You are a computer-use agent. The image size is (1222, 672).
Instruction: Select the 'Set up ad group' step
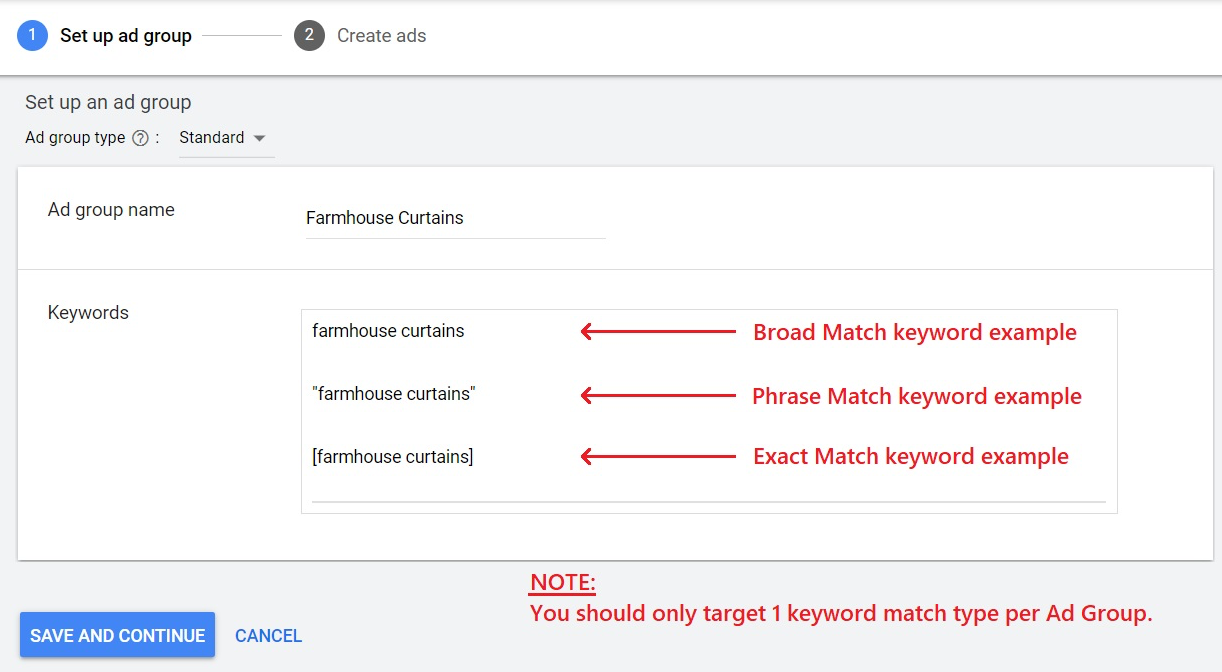pos(126,36)
